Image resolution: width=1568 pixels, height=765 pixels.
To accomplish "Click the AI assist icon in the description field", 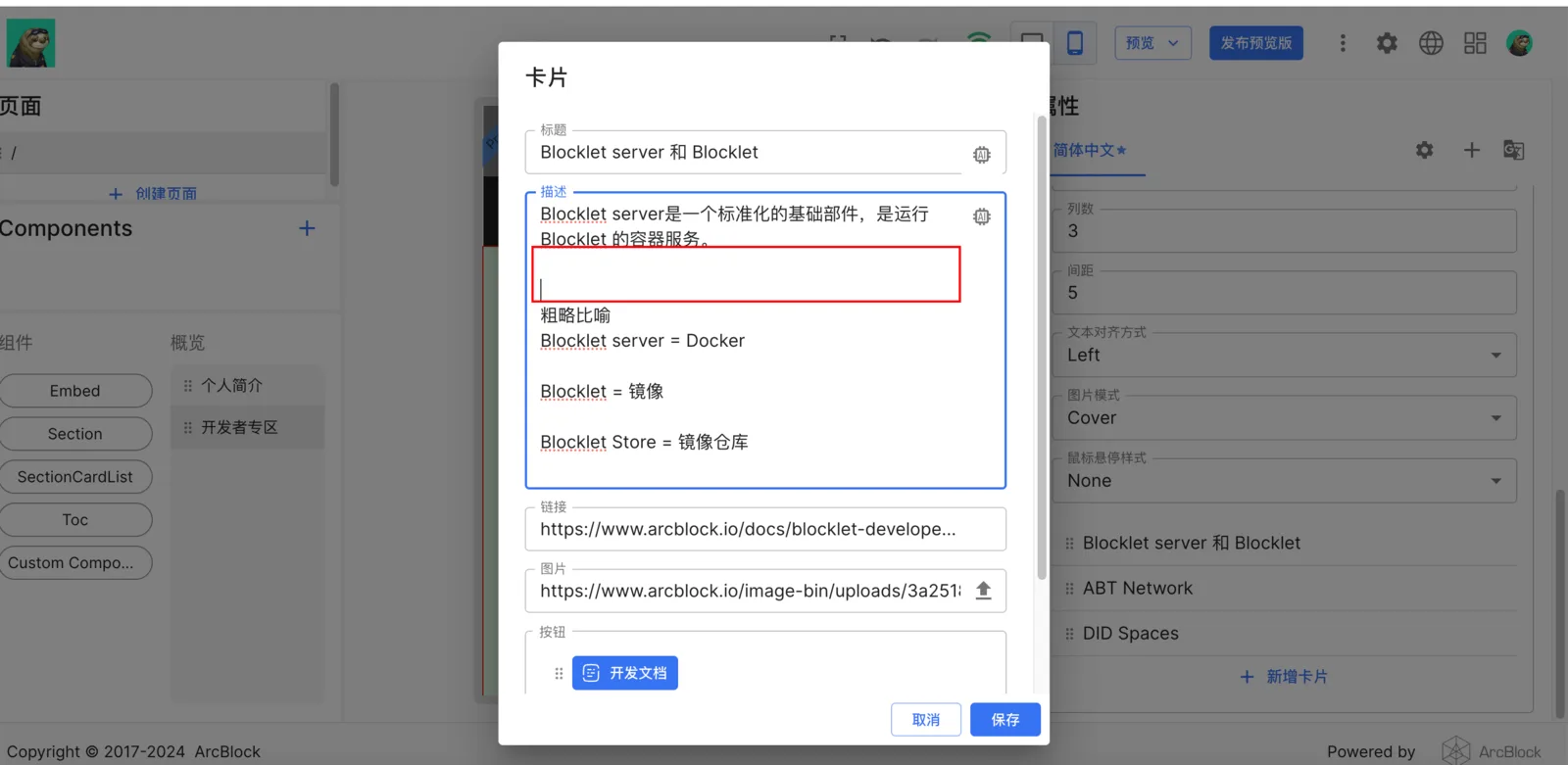I will pos(981,216).
